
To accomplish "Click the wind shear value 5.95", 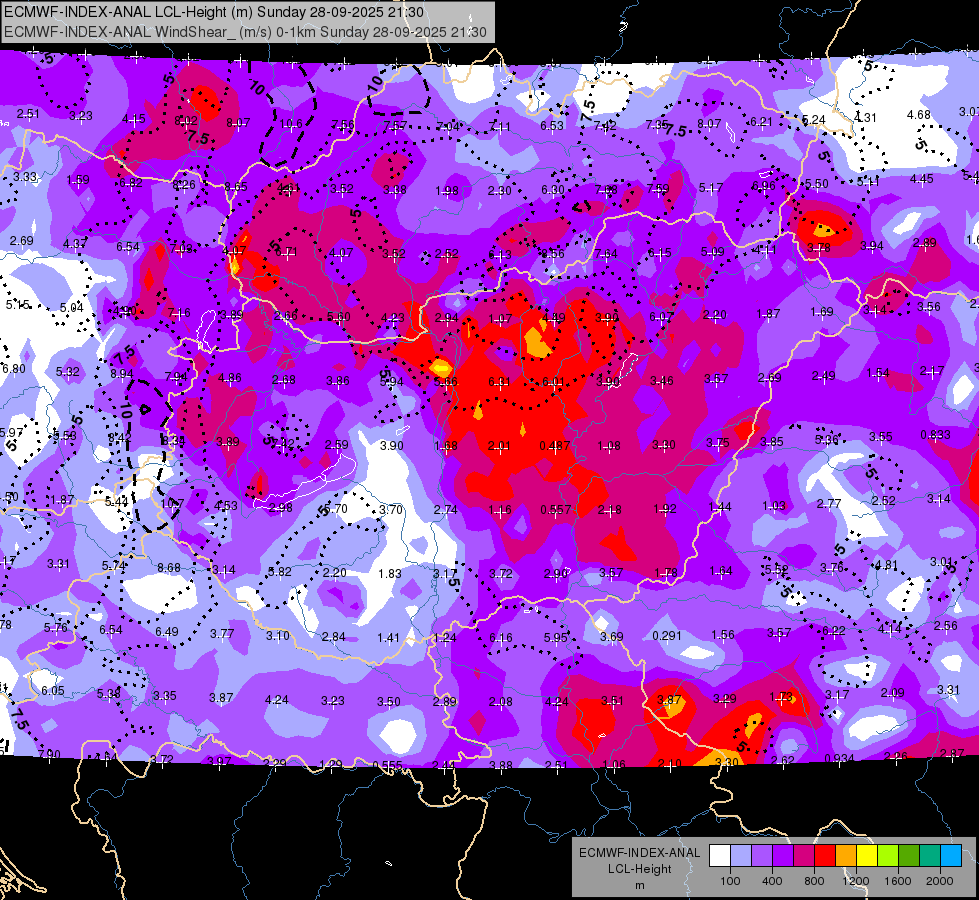I will [556, 638].
